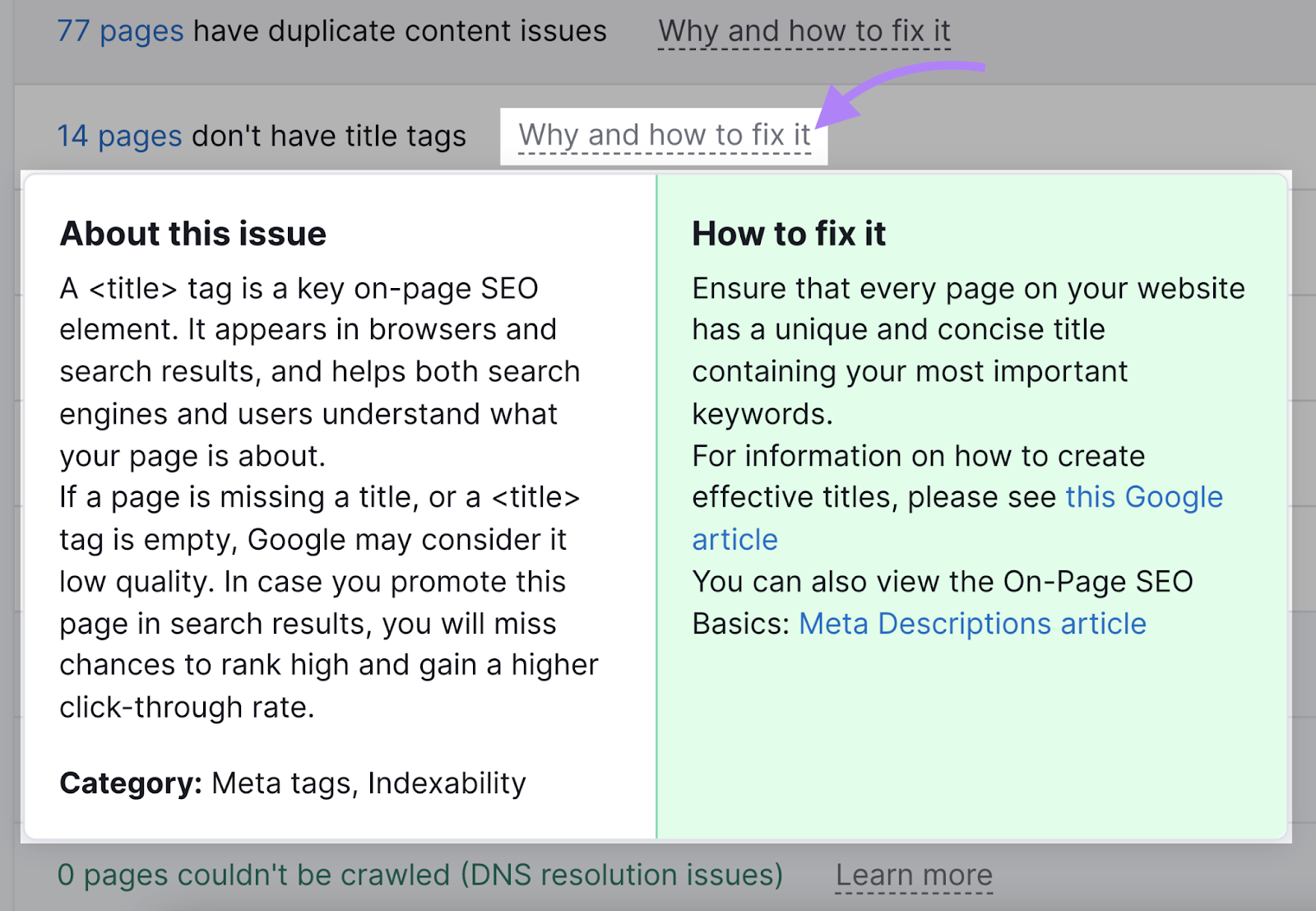Click text "You can also view the On-Page SEO"
The width and height of the screenshot is (1316, 911).
942,582
